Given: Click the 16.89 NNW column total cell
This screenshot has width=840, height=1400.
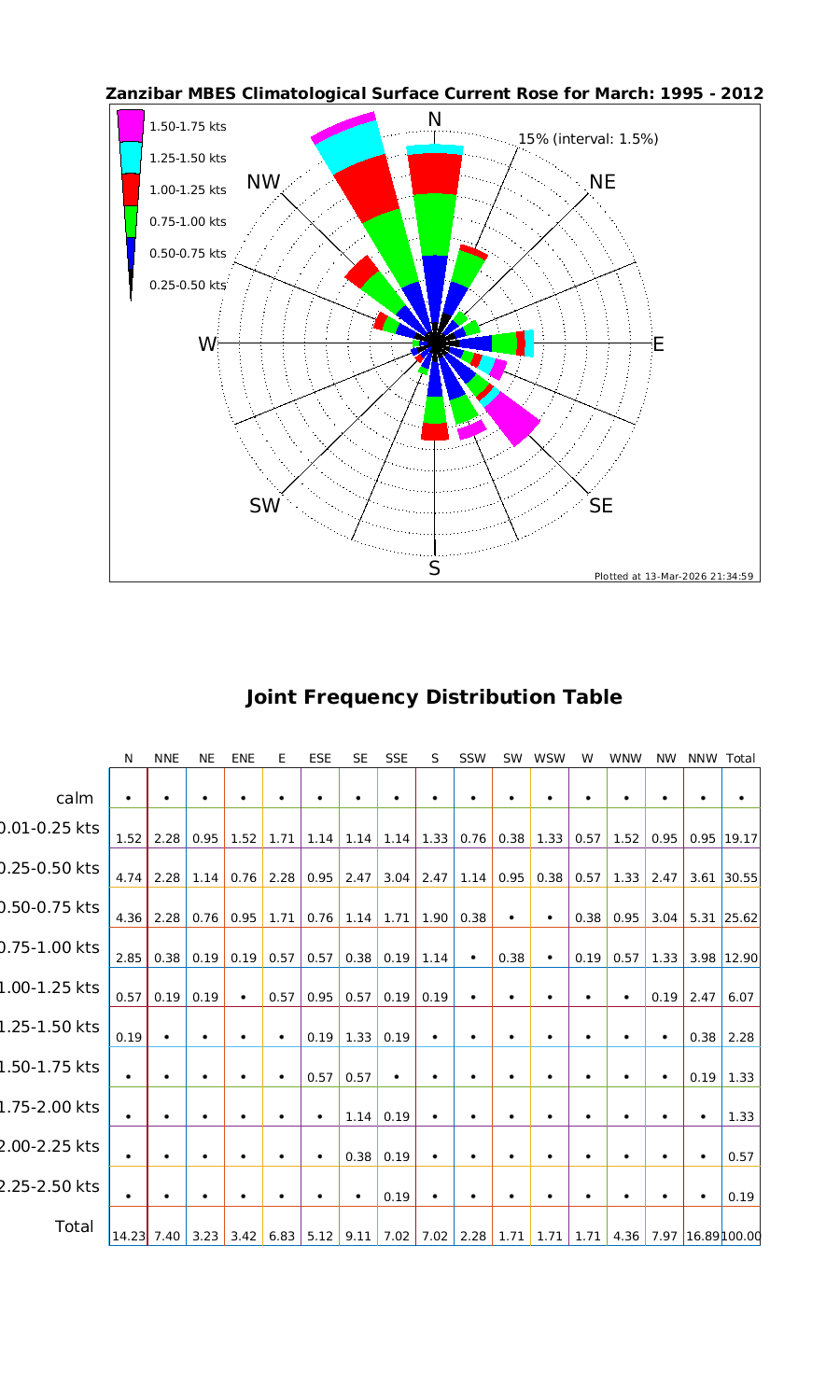Looking at the screenshot, I should pyautogui.click(x=702, y=1236).
